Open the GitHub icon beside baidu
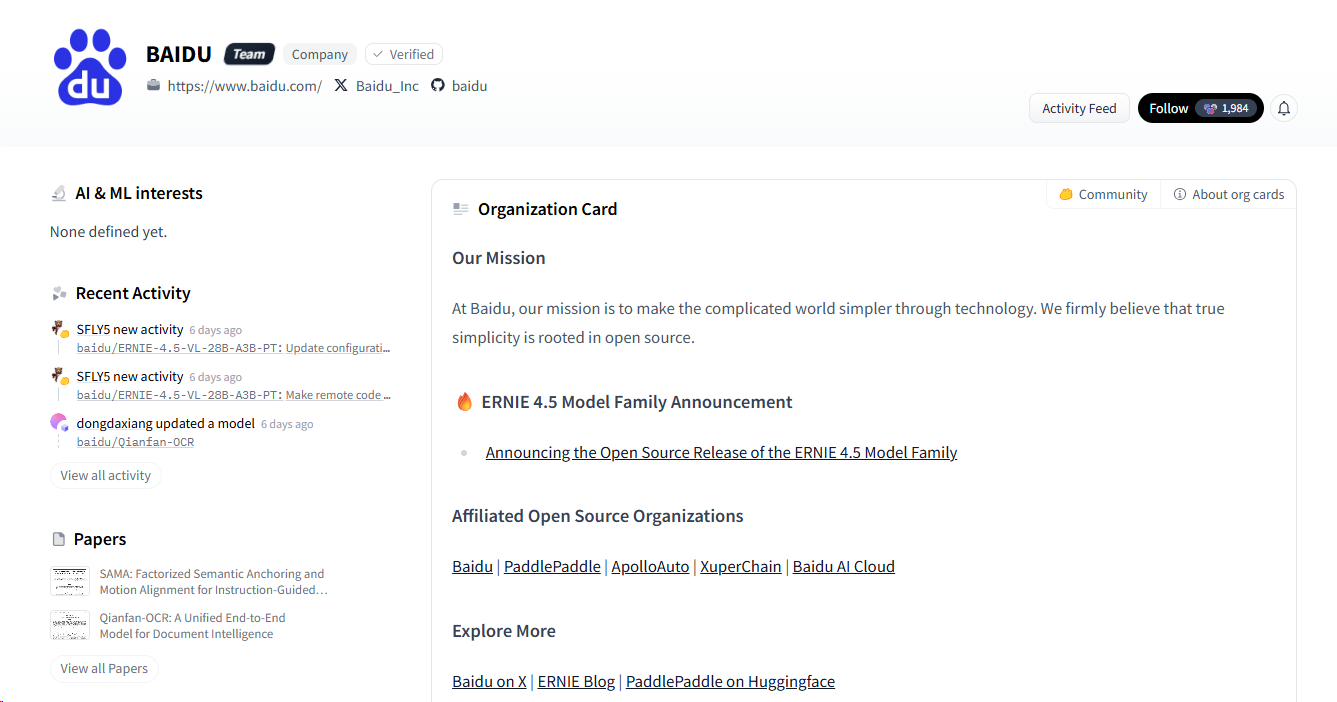The image size is (1337, 702). click(437, 86)
